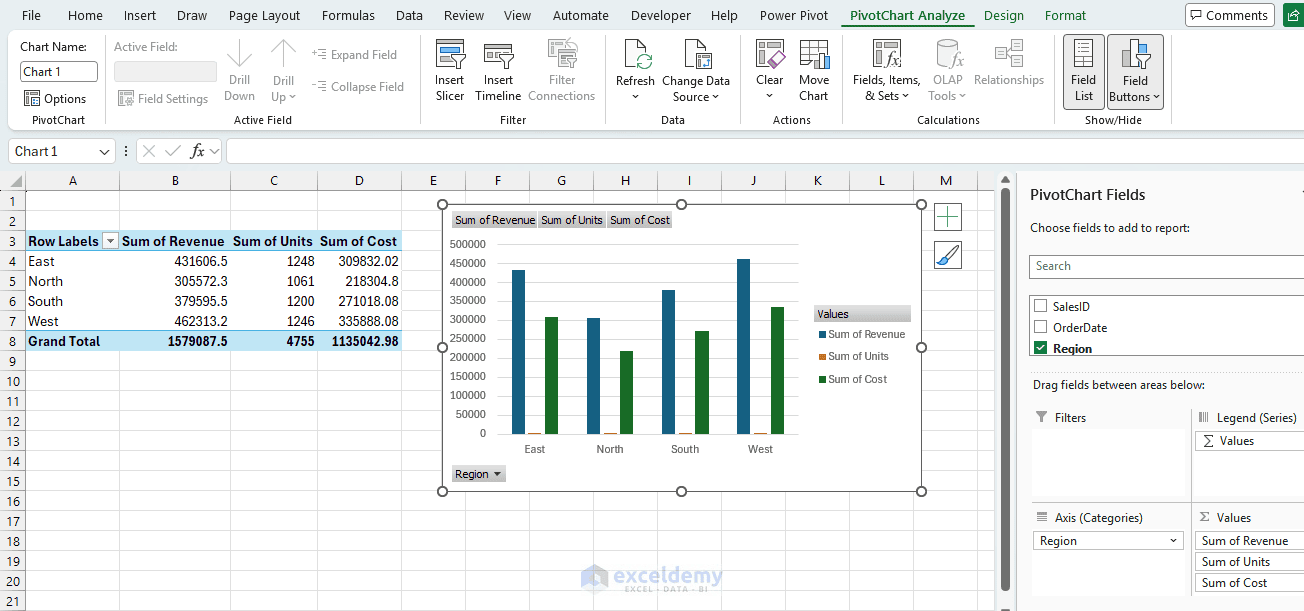Viewport: 1304px width, 611px height.
Task: Uncheck the Region field checkbox
Action: (x=1041, y=348)
